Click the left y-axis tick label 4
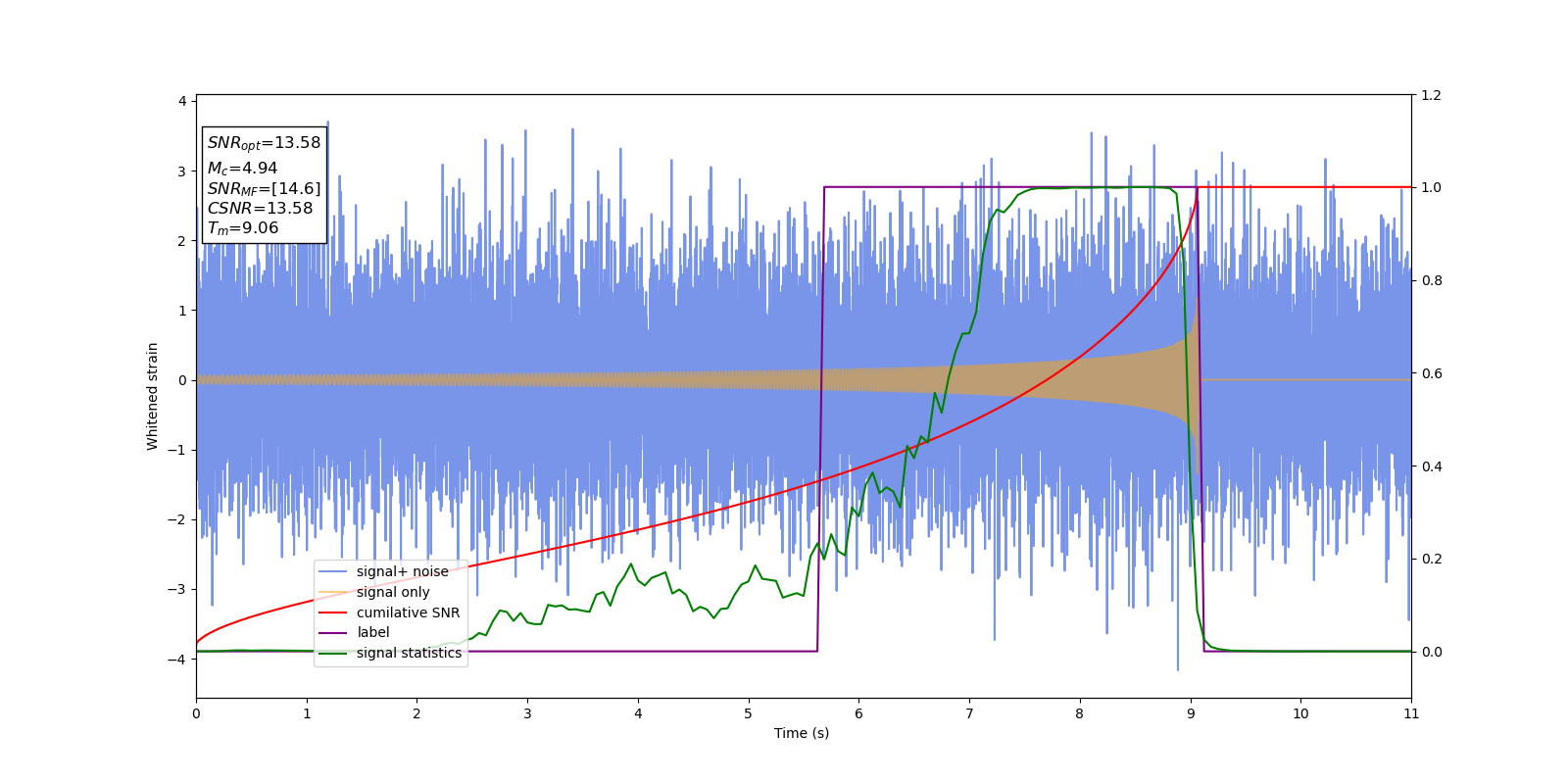The image size is (1568, 784). point(182,101)
